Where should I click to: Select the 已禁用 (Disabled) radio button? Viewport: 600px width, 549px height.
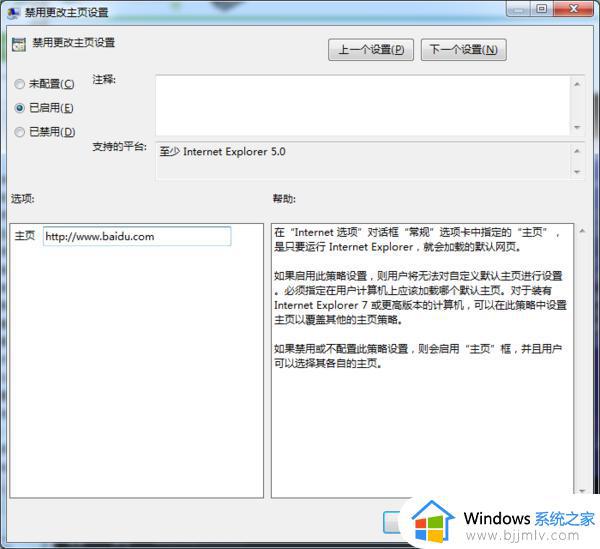(x=20, y=131)
